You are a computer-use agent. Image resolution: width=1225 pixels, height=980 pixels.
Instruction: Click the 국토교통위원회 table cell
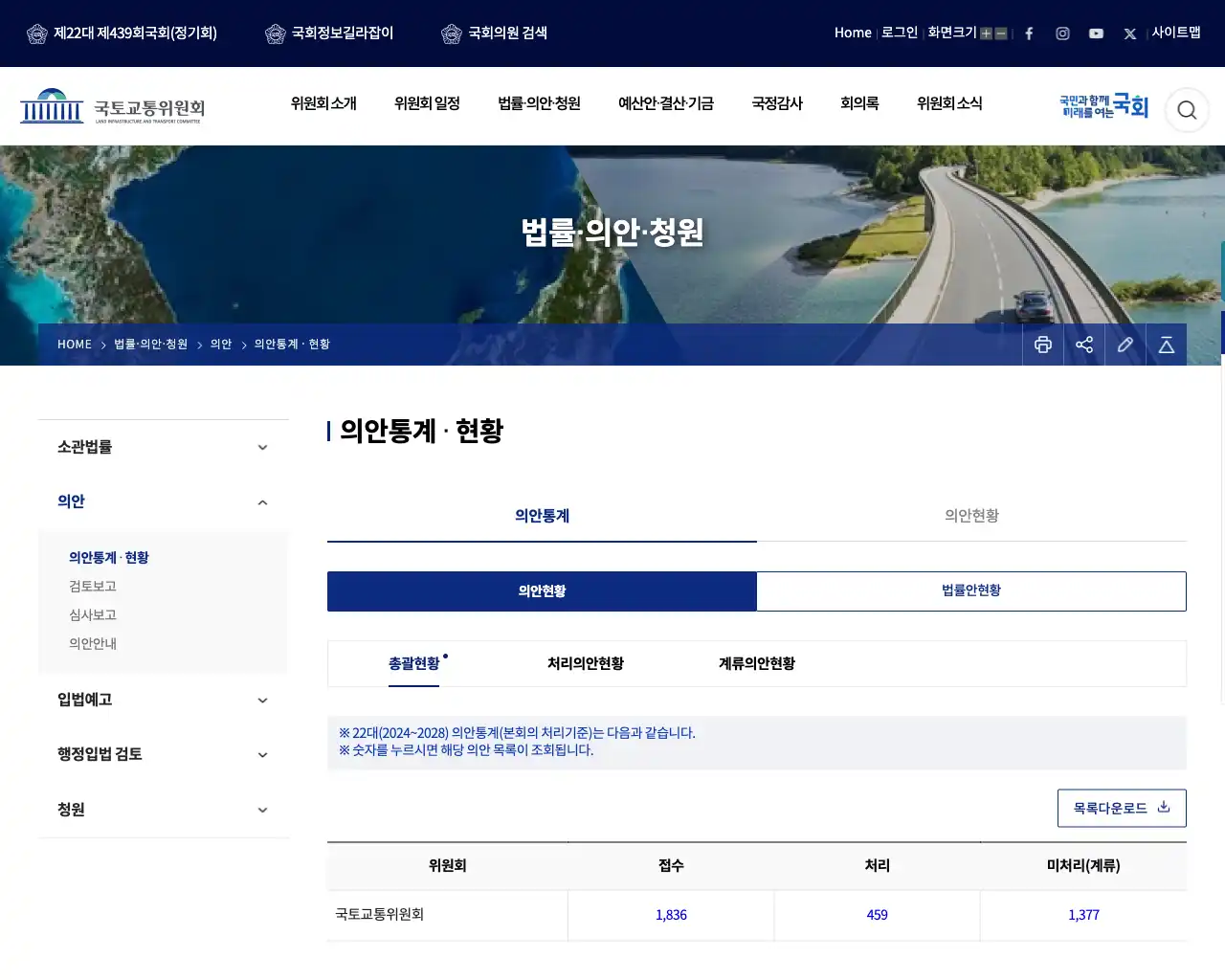pos(447,915)
